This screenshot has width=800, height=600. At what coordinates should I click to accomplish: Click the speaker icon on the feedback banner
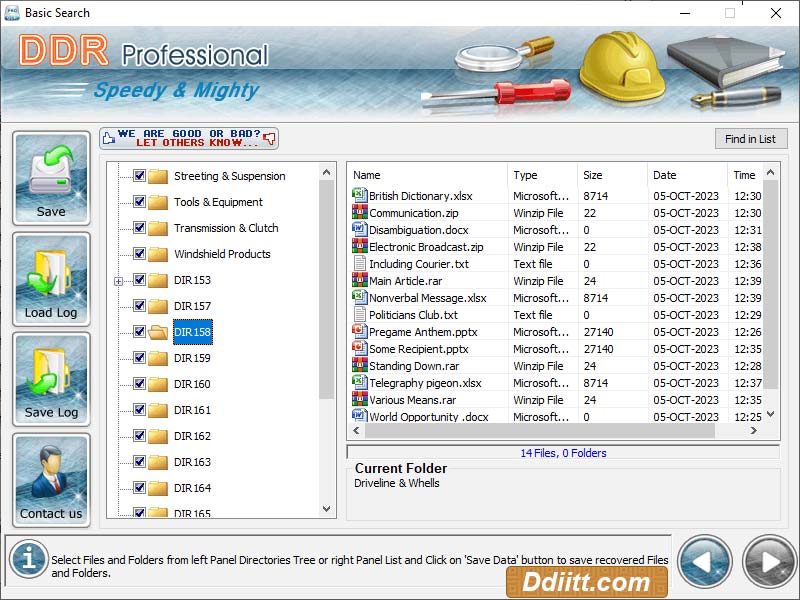(267, 140)
